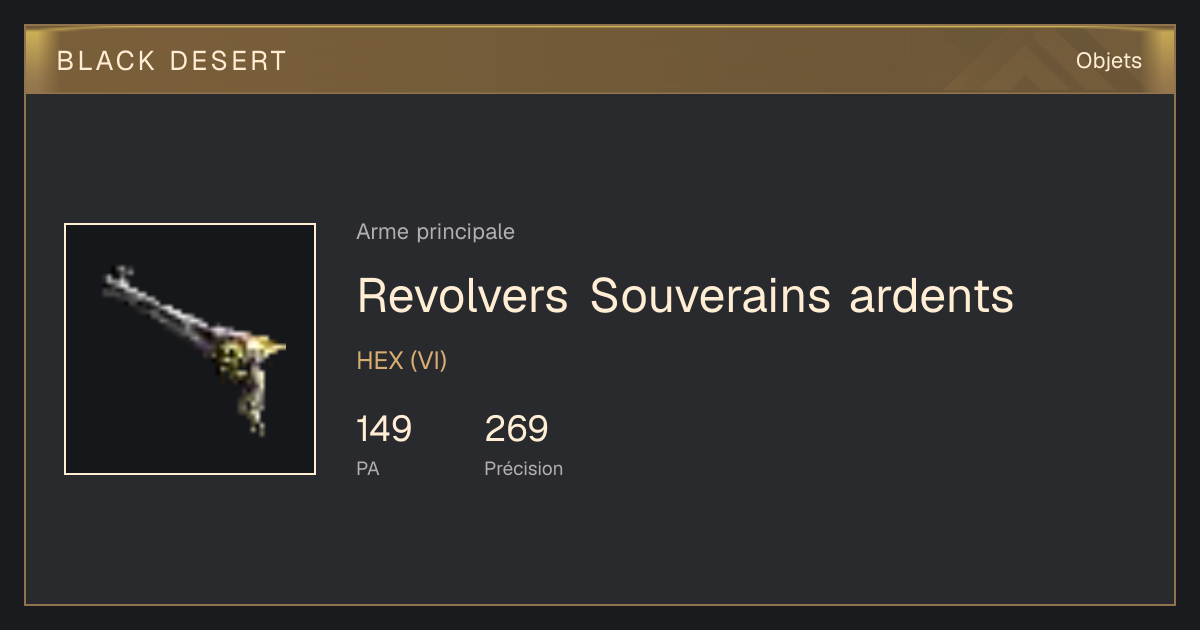Click the word Revolvers in the item name

pos(463,295)
